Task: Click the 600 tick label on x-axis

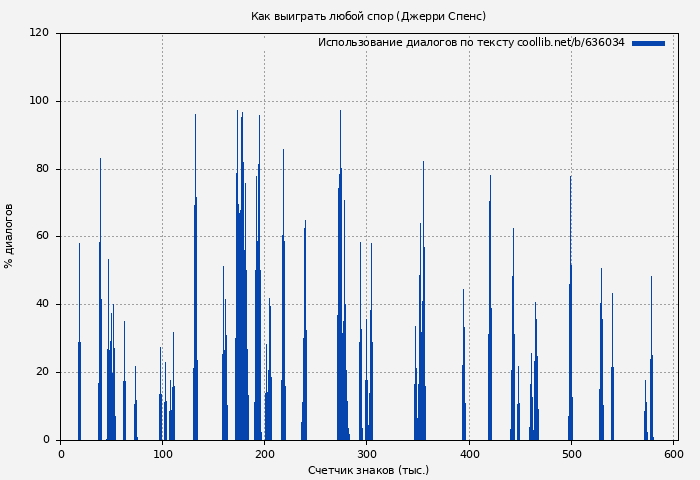Action: (x=673, y=453)
